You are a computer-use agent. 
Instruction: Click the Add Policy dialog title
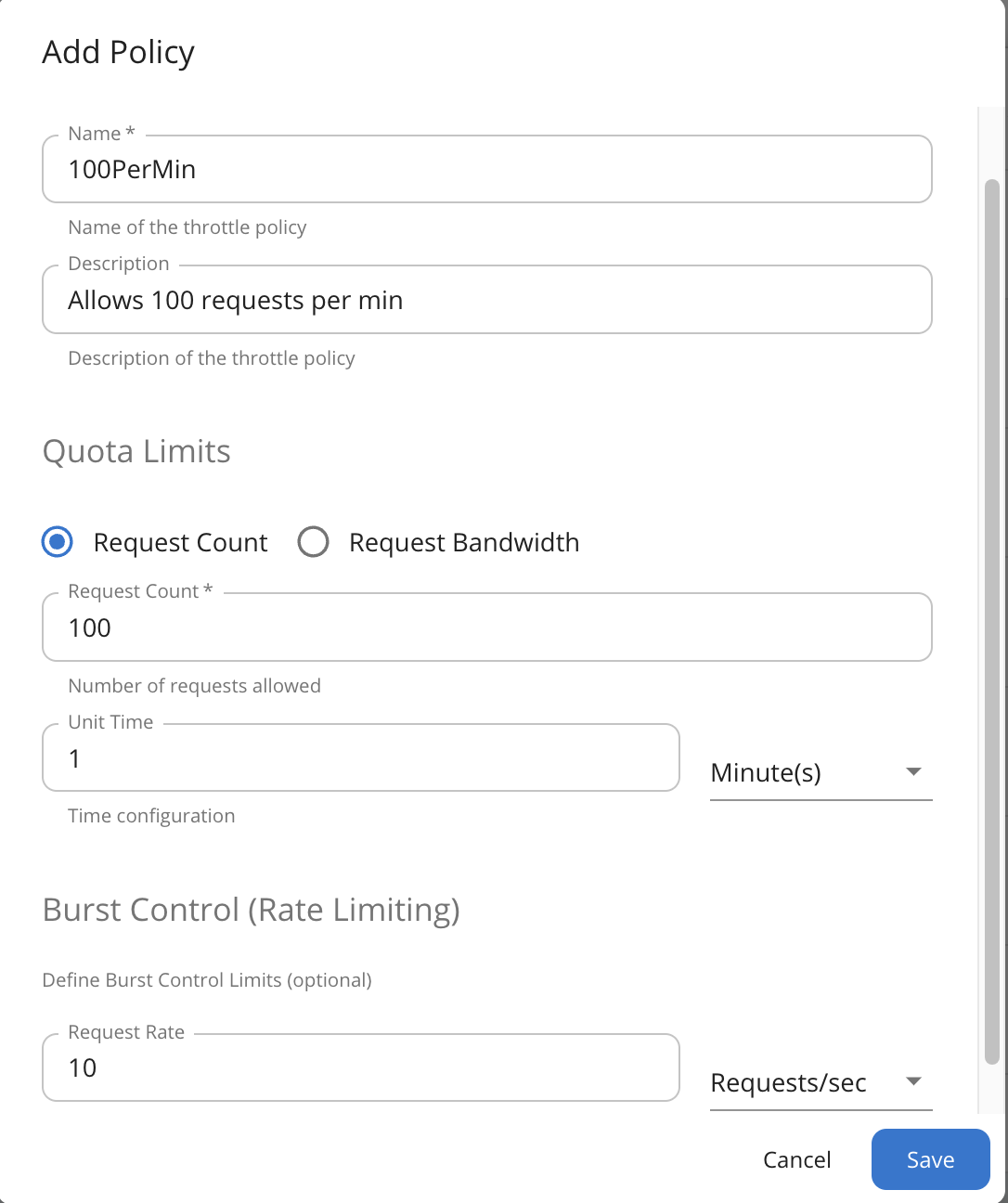[x=118, y=53]
